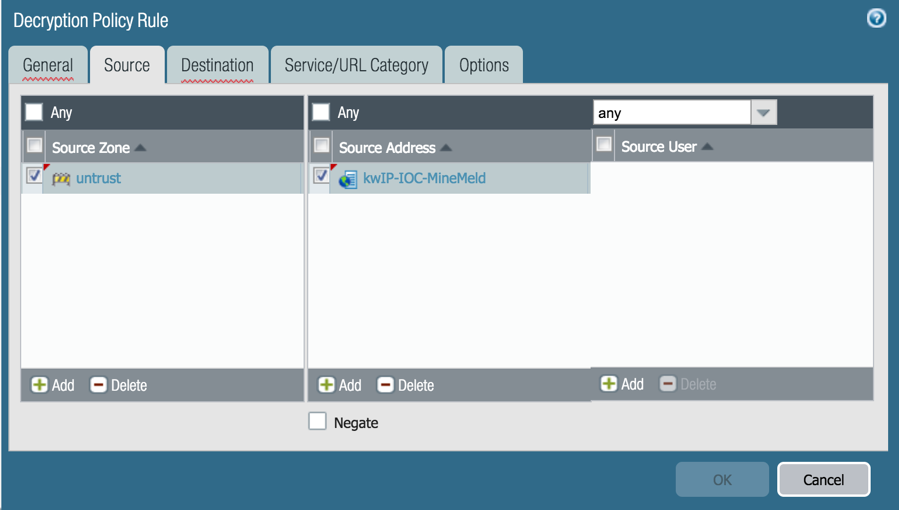Viewport: 899px width, 510px height.
Task: Sort by Source Zone arrow icon
Action: 140,148
